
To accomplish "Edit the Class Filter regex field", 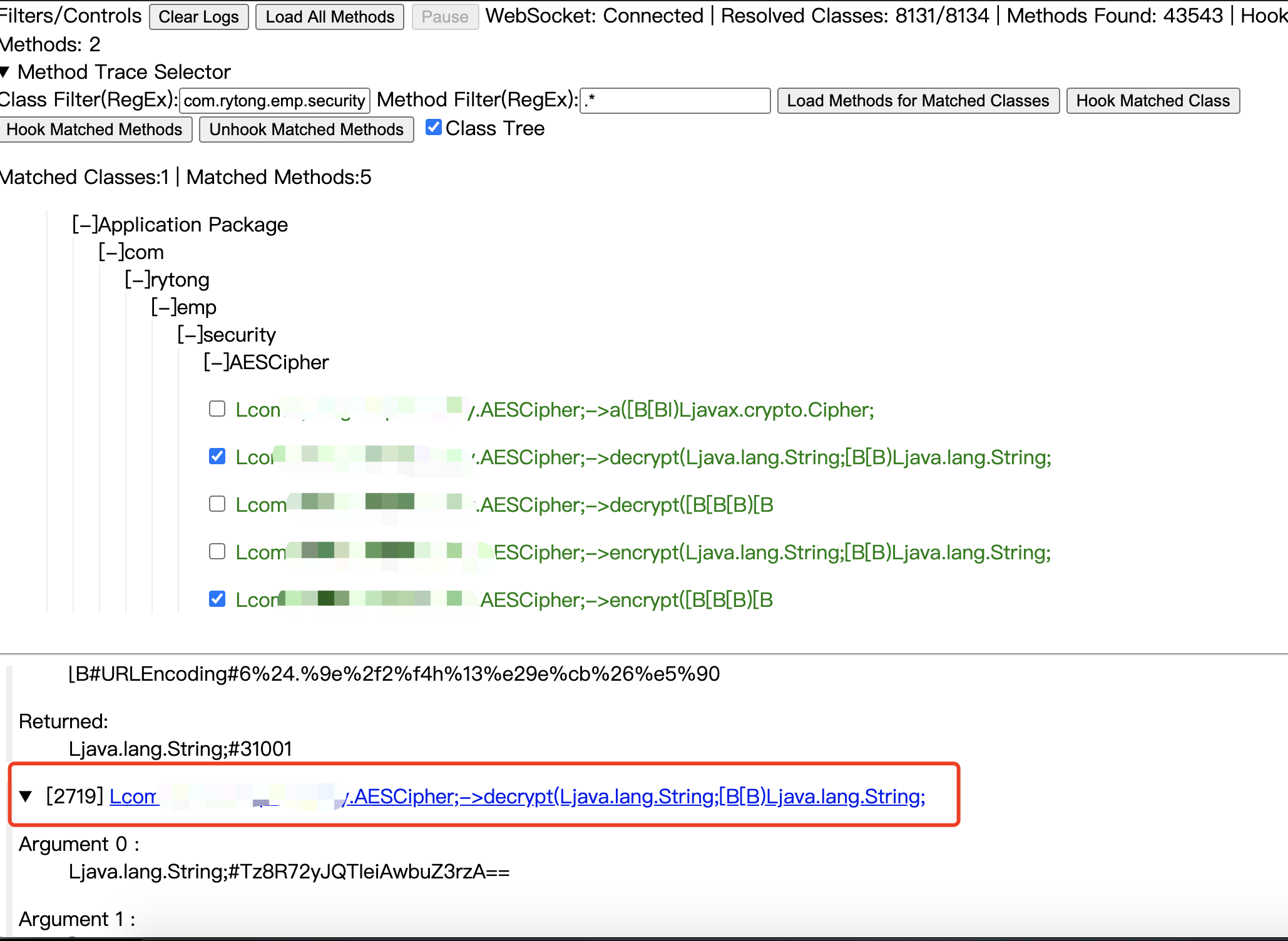I will coord(274,101).
